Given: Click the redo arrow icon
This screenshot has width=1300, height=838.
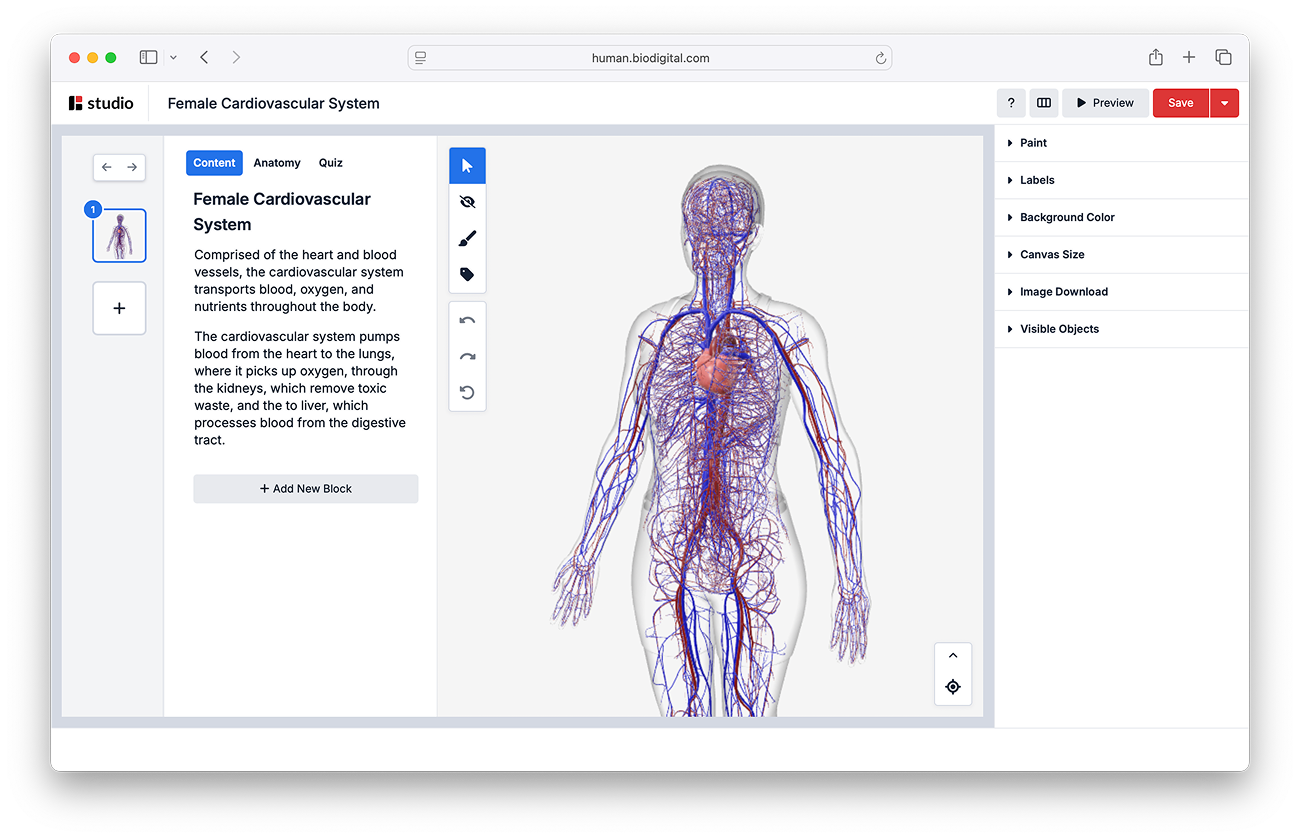Looking at the screenshot, I should [467, 356].
